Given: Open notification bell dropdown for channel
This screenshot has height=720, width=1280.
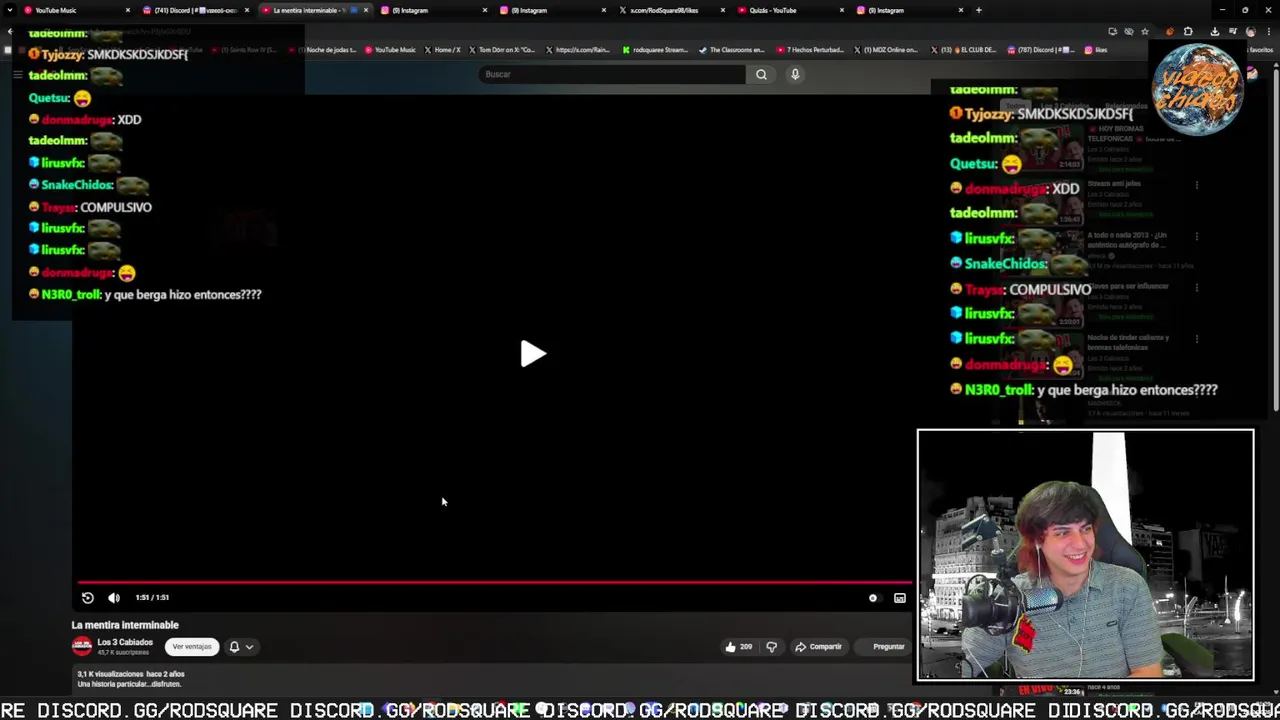Looking at the screenshot, I should tap(240, 647).
